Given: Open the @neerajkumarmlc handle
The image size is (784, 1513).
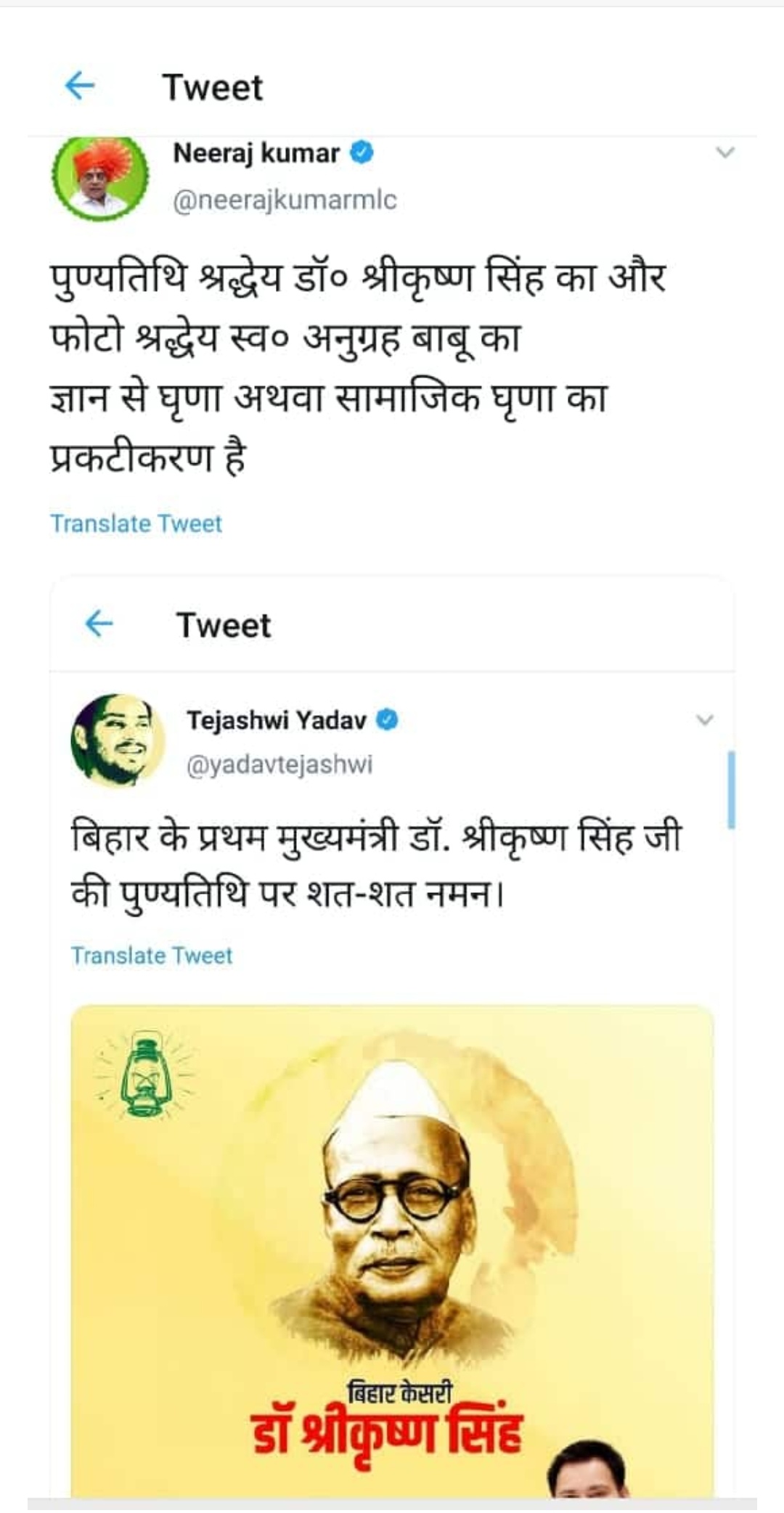Looking at the screenshot, I should pos(285,200).
